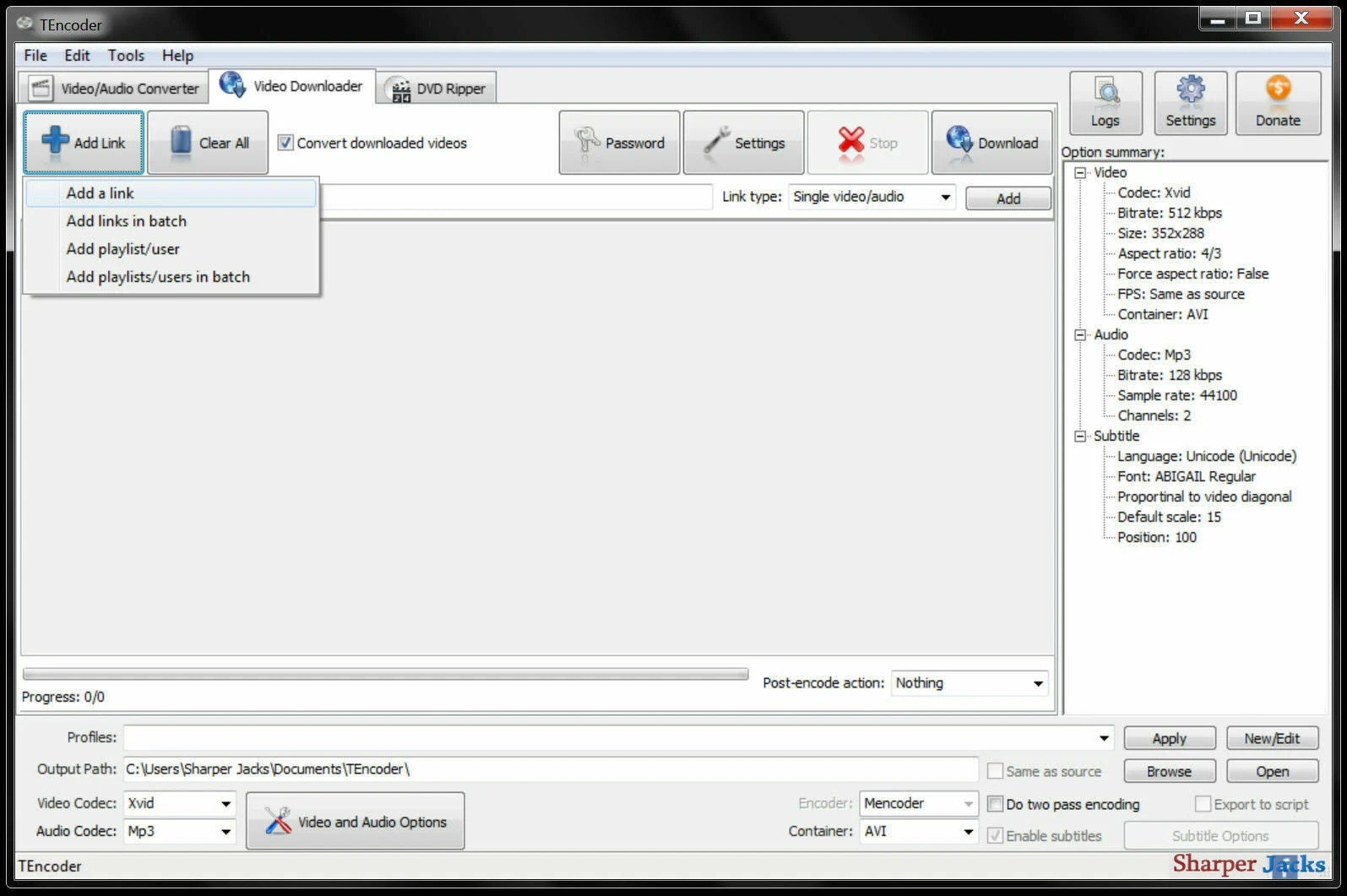Tick the Export to script checkbox
Image resolution: width=1347 pixels, height=896 pixels.
click(x=1203, y=804)
